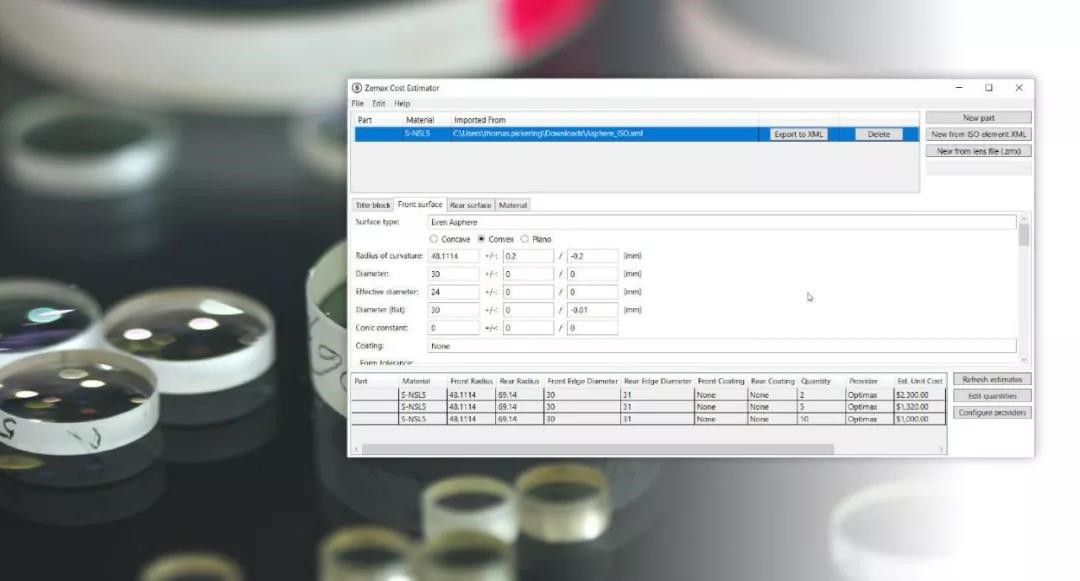Delete the S-NSL5 part row
1080x581 pixels.
point(878,134)
